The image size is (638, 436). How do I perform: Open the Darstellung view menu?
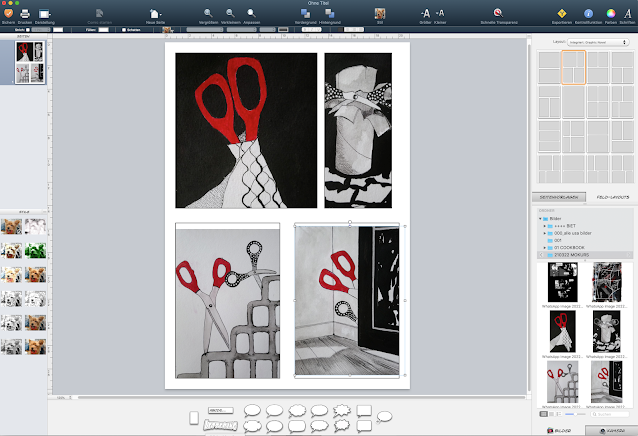(x=45, y=14)
